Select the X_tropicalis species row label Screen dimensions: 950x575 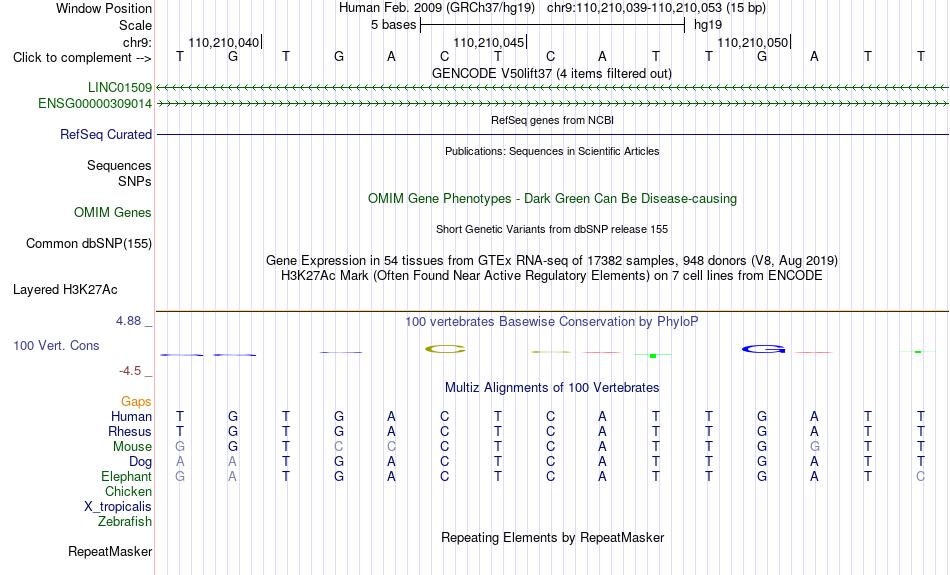(x=118, y=507)
